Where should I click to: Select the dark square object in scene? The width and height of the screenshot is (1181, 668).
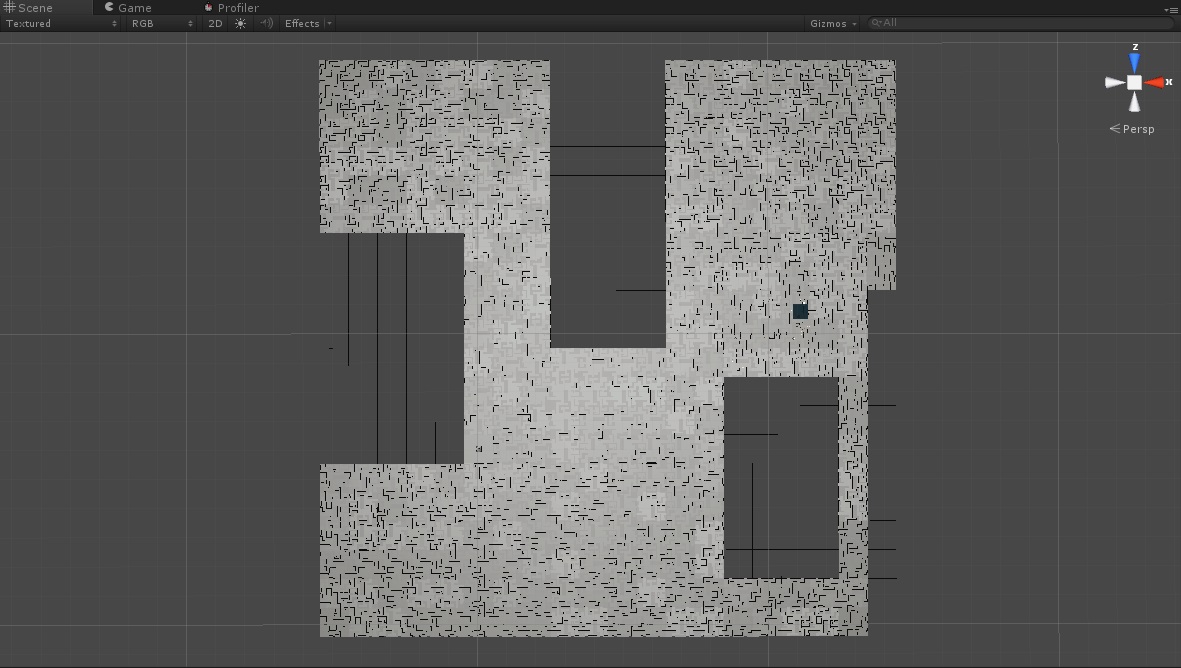tap(801, 311)
